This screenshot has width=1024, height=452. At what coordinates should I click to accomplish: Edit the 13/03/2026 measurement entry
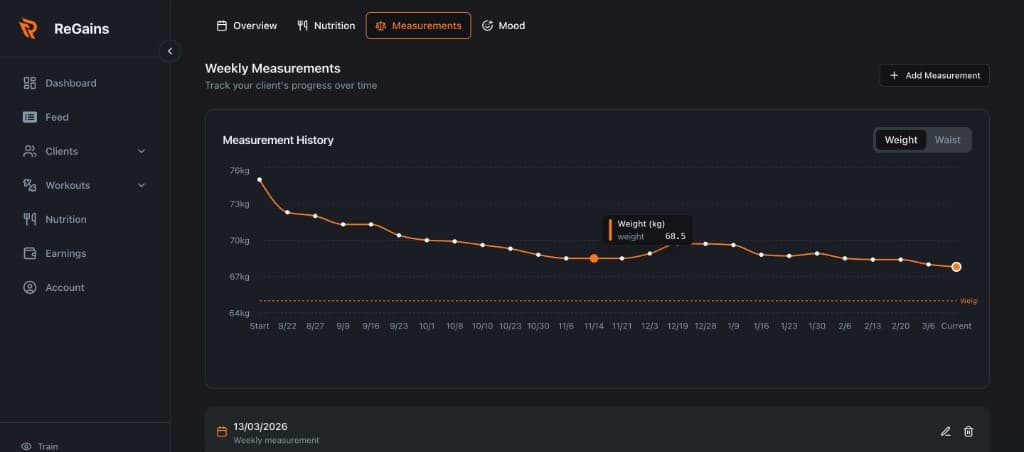pos(946,431)
